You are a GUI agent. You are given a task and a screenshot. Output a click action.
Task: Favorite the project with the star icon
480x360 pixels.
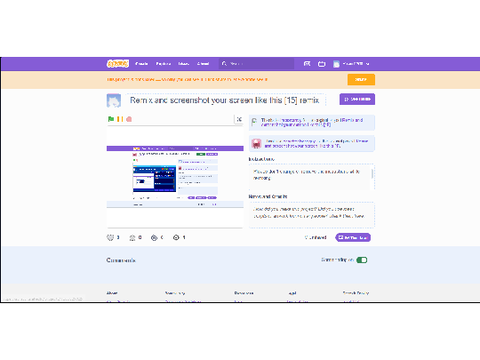point(132,237)
